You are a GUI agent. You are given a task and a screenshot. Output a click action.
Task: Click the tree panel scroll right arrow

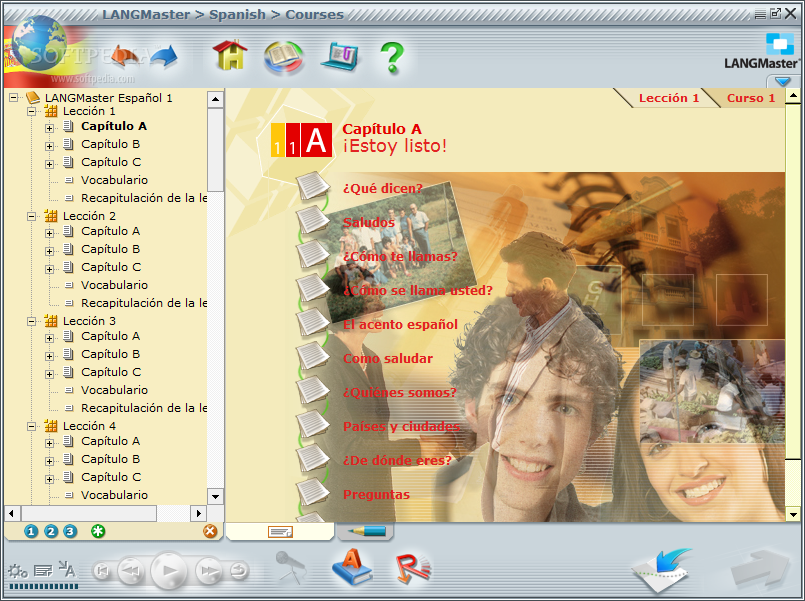(198, 513)
